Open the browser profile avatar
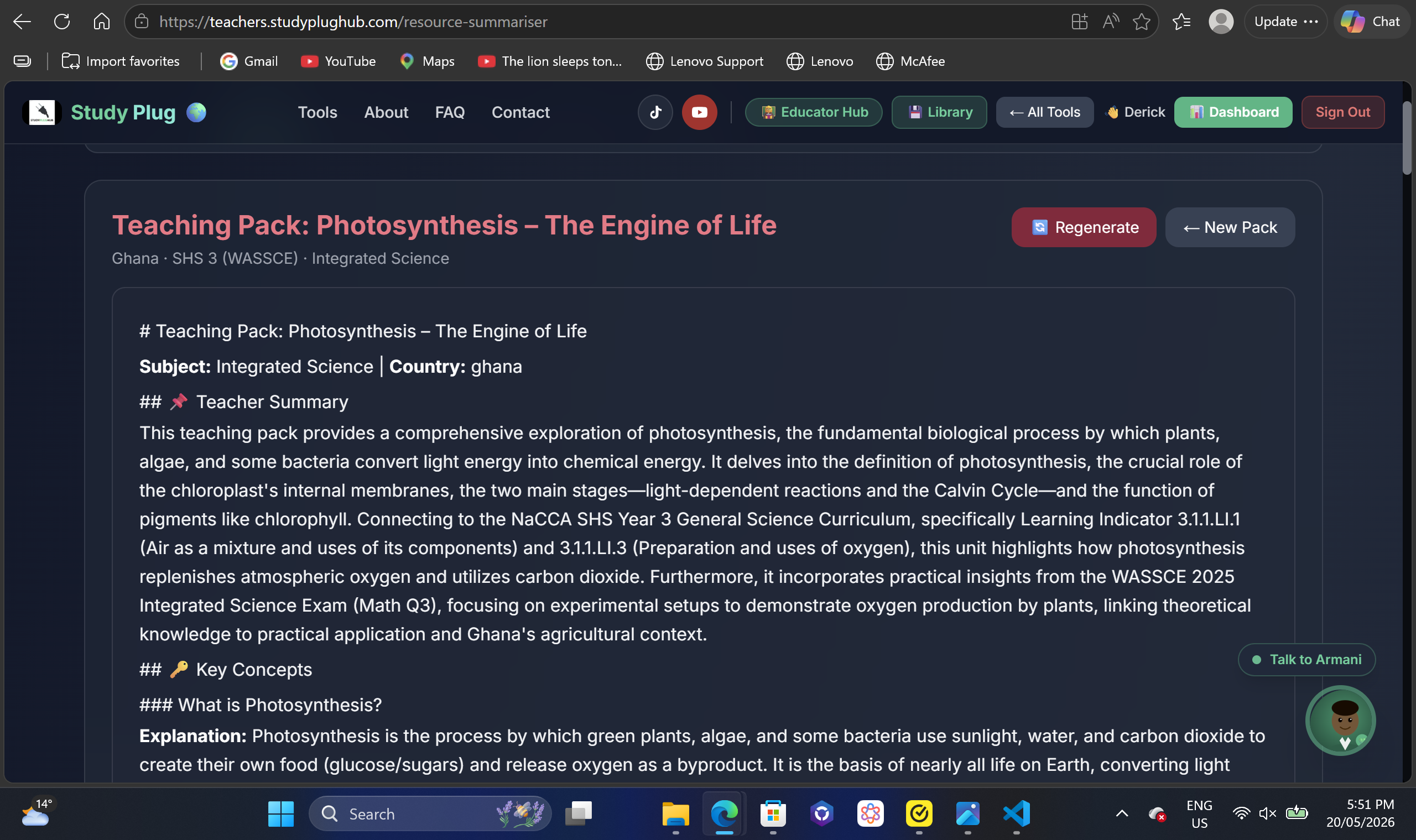 coord(1221,22)
